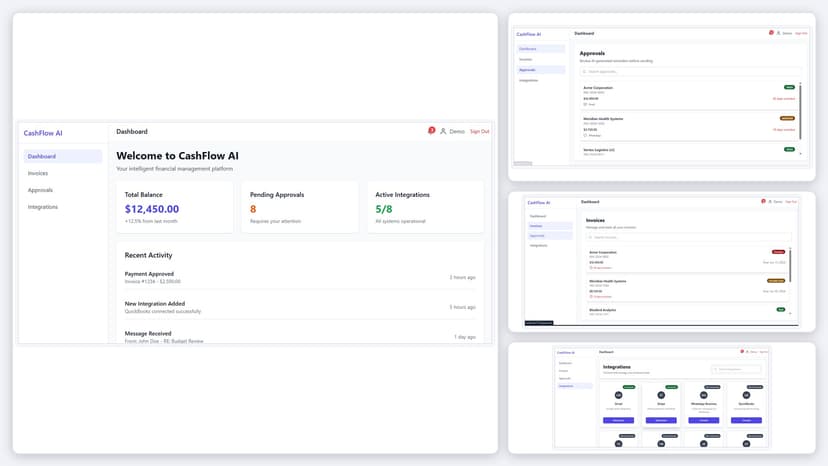This screenshot has width=828, height=466.
Task: Click the QuickBooks integration round icon
Action: click(x=746, y=395)
